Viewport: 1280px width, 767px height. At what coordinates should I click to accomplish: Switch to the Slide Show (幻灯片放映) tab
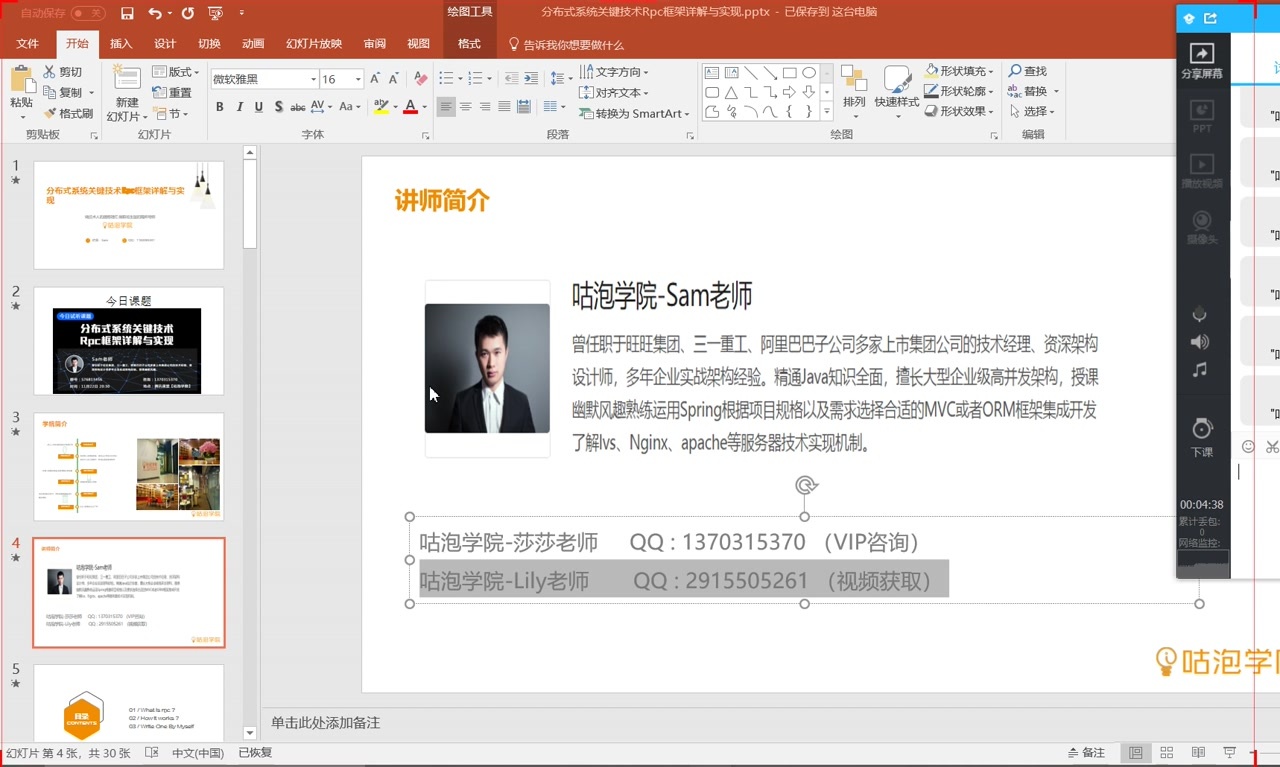tap(314, 44)
